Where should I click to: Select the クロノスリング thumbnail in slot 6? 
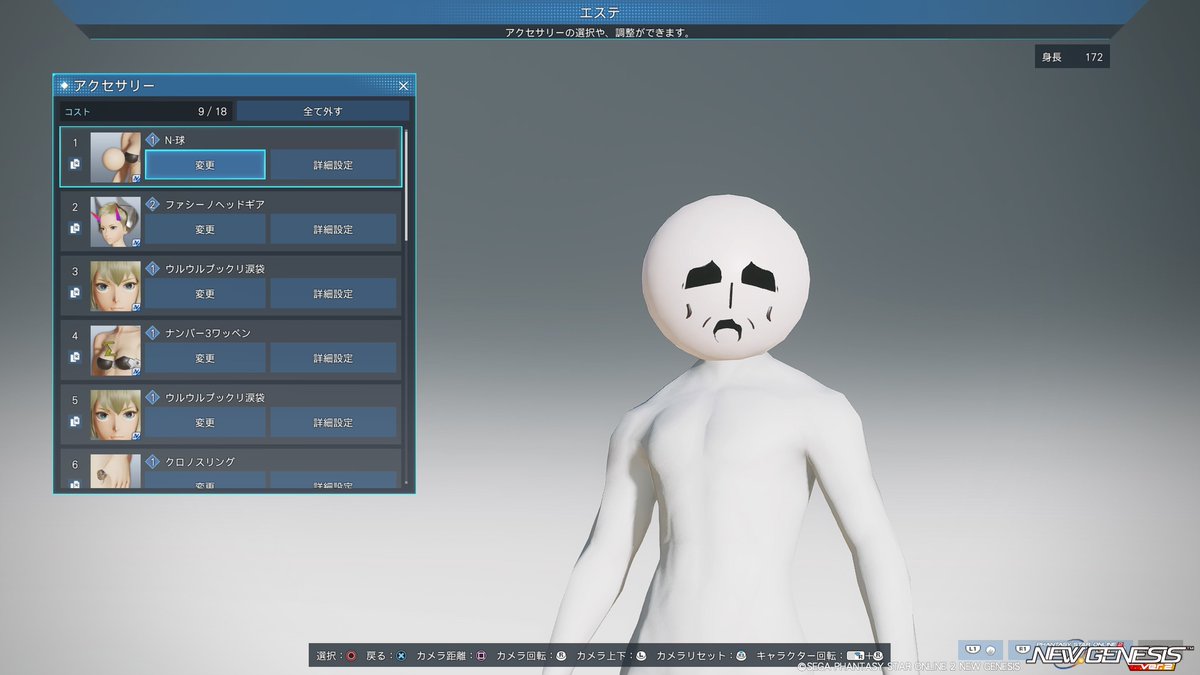coord(115,471)
